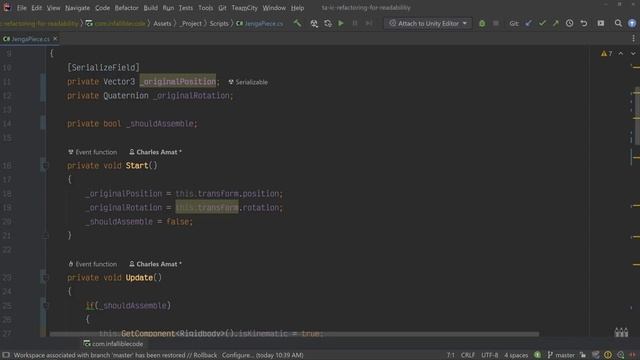
Task: Click the Build Solution hammer icon
Action: point(298,23)
